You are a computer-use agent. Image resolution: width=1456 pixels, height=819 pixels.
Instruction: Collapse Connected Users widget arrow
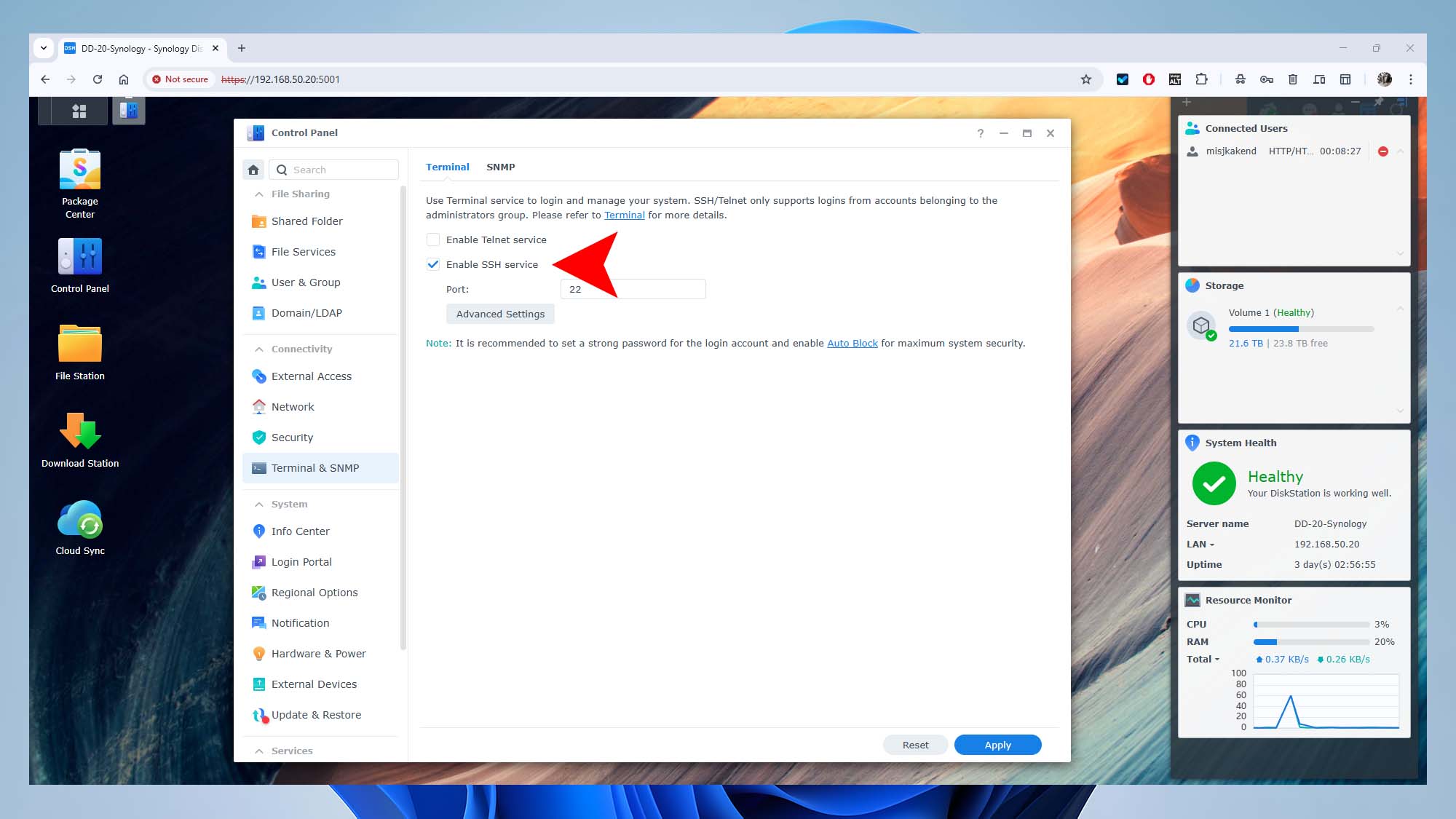coord(1400,151)
